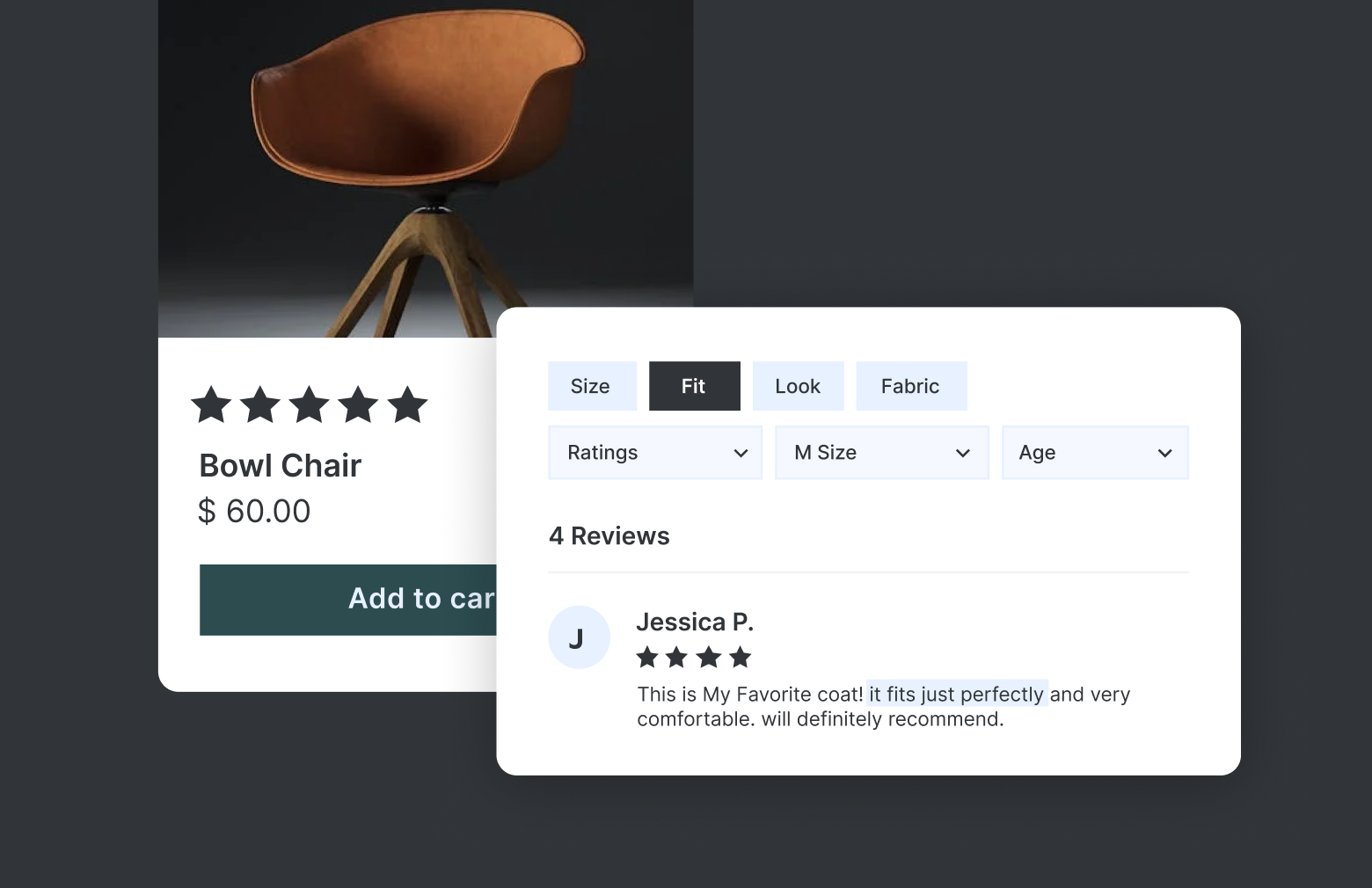Image resolution: width=1372 pixels, height=888 pixels.
Task: Click the third product rating star
Action: pyautogui.click(x=309, y=405)
